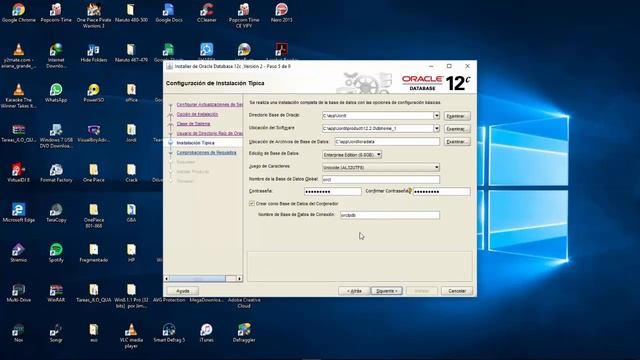Screen dimensions: 640x360
Task: Open the PowerISO desktop icon
Action: (93, 92)
